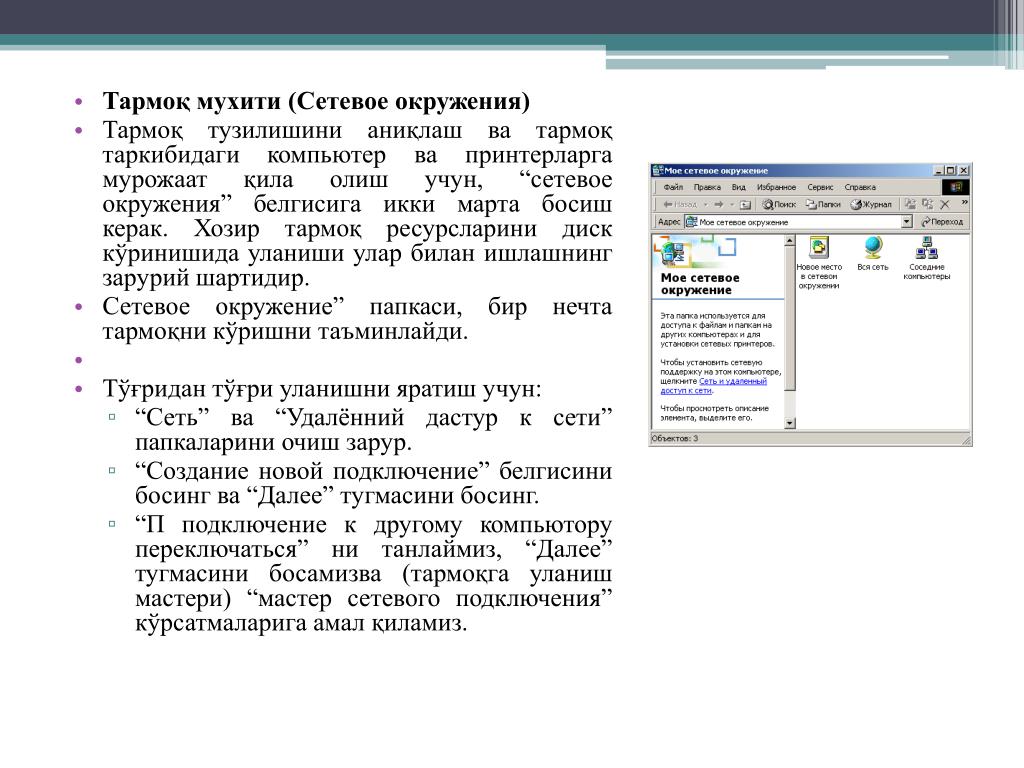Click the Мое сетевое окружение pane heading

[x=700, y=284]
